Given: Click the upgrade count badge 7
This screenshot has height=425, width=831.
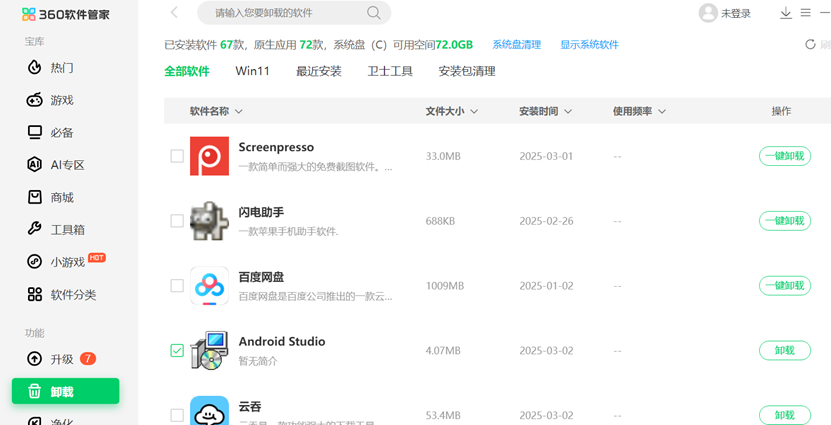Looking at the screenshot, I should coord(88,359).
